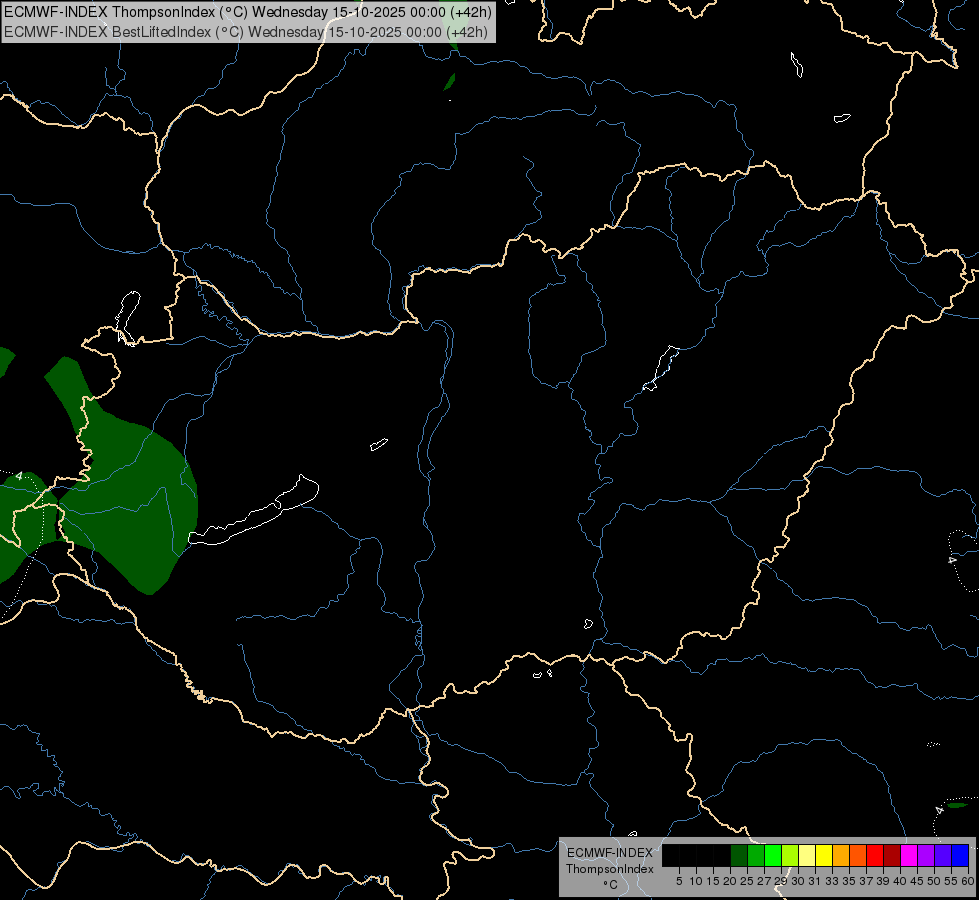Click the orange 33-35 legend swatch
Viewport: 979px width, 900px height.
click(841, 856)
